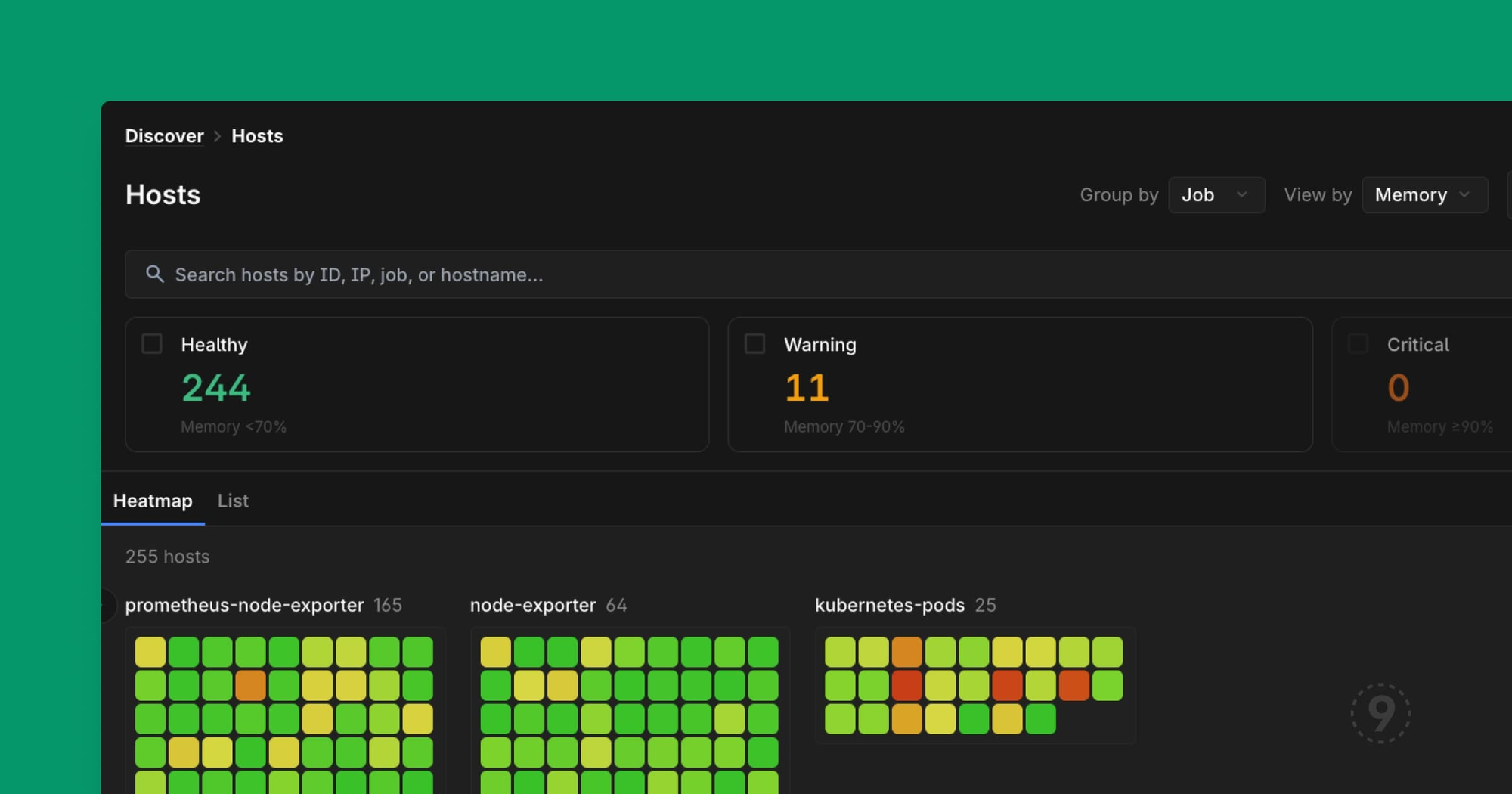1512x794 pixels.
Task: Click the circular '9' logo watermark
Action: pos(1380,712)
